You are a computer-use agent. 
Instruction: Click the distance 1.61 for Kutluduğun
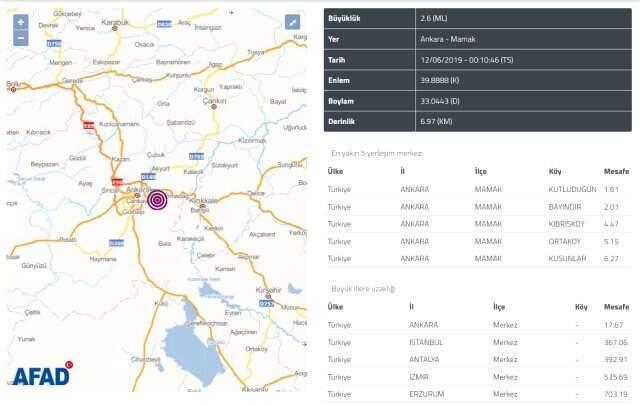[611, 189]
